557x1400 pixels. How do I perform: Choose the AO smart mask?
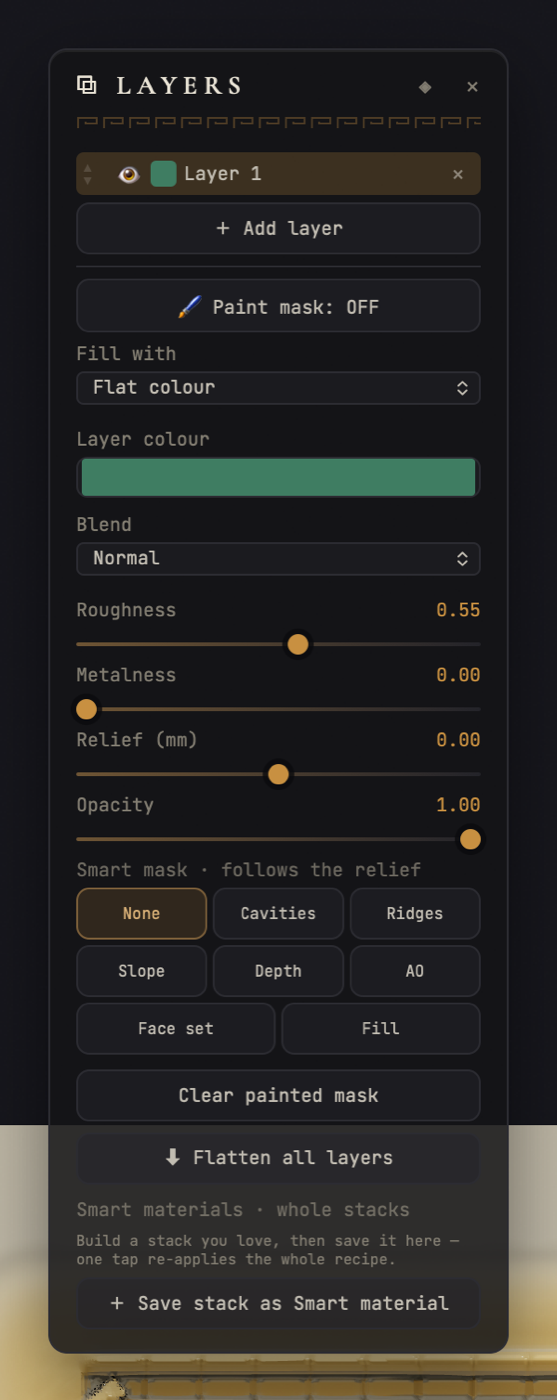coord(415,971)
